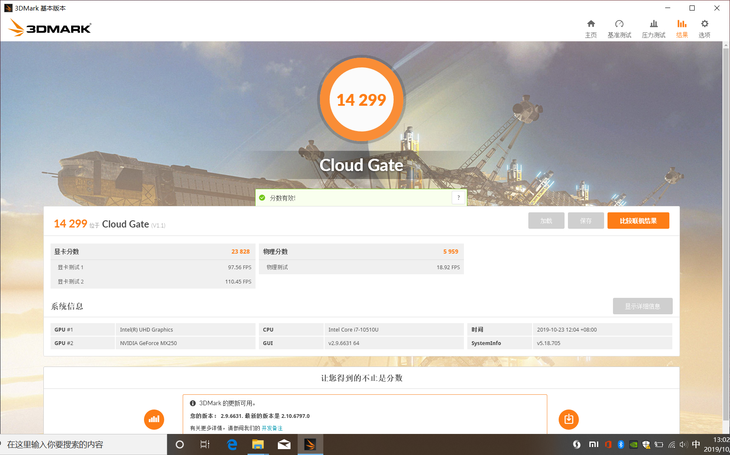This screenshot has height=455, width=730.
Task: Open File Explorer from taskbar
Action: click(257, 444)
